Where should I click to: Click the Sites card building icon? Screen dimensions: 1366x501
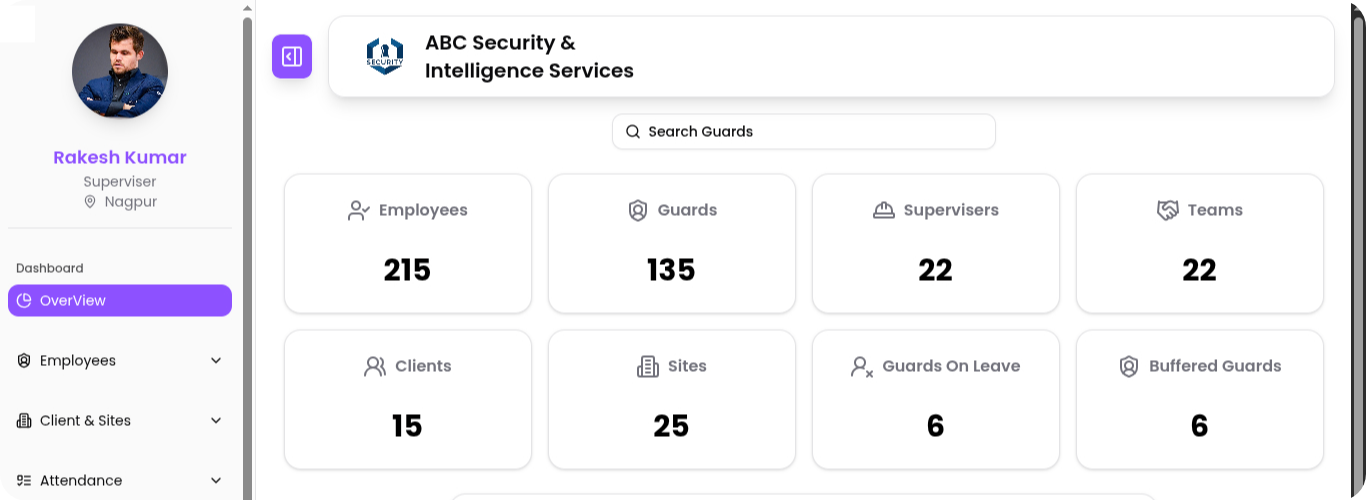coord(647,367)
